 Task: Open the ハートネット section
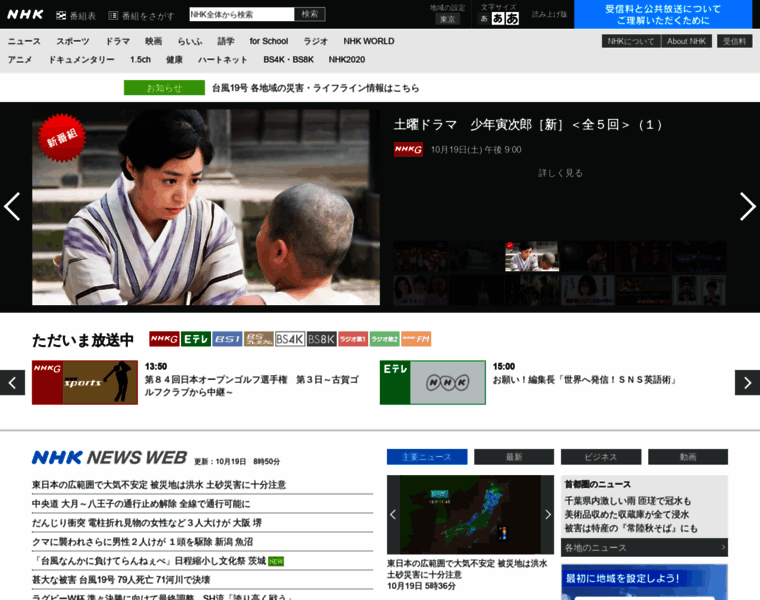[223, 60]
